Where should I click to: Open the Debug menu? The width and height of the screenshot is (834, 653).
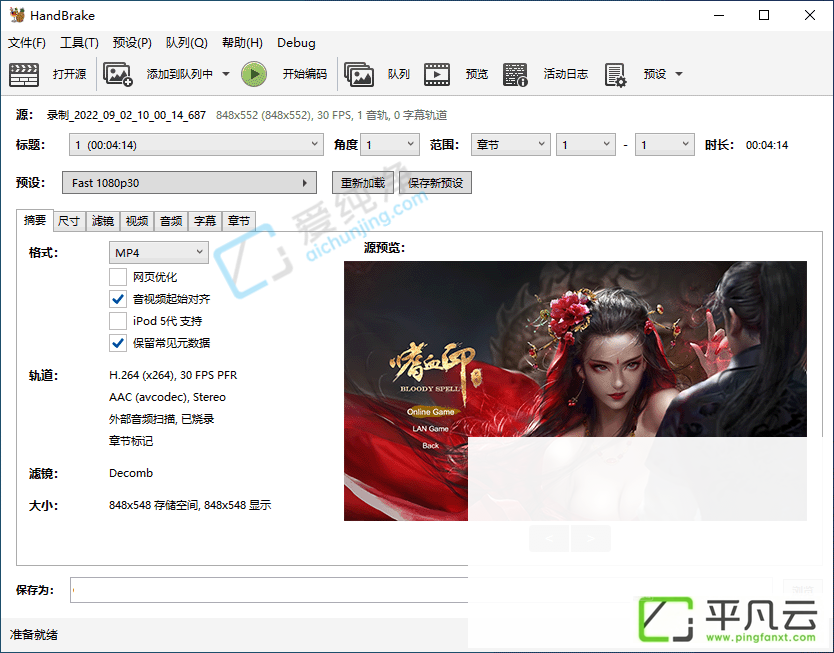296,43
